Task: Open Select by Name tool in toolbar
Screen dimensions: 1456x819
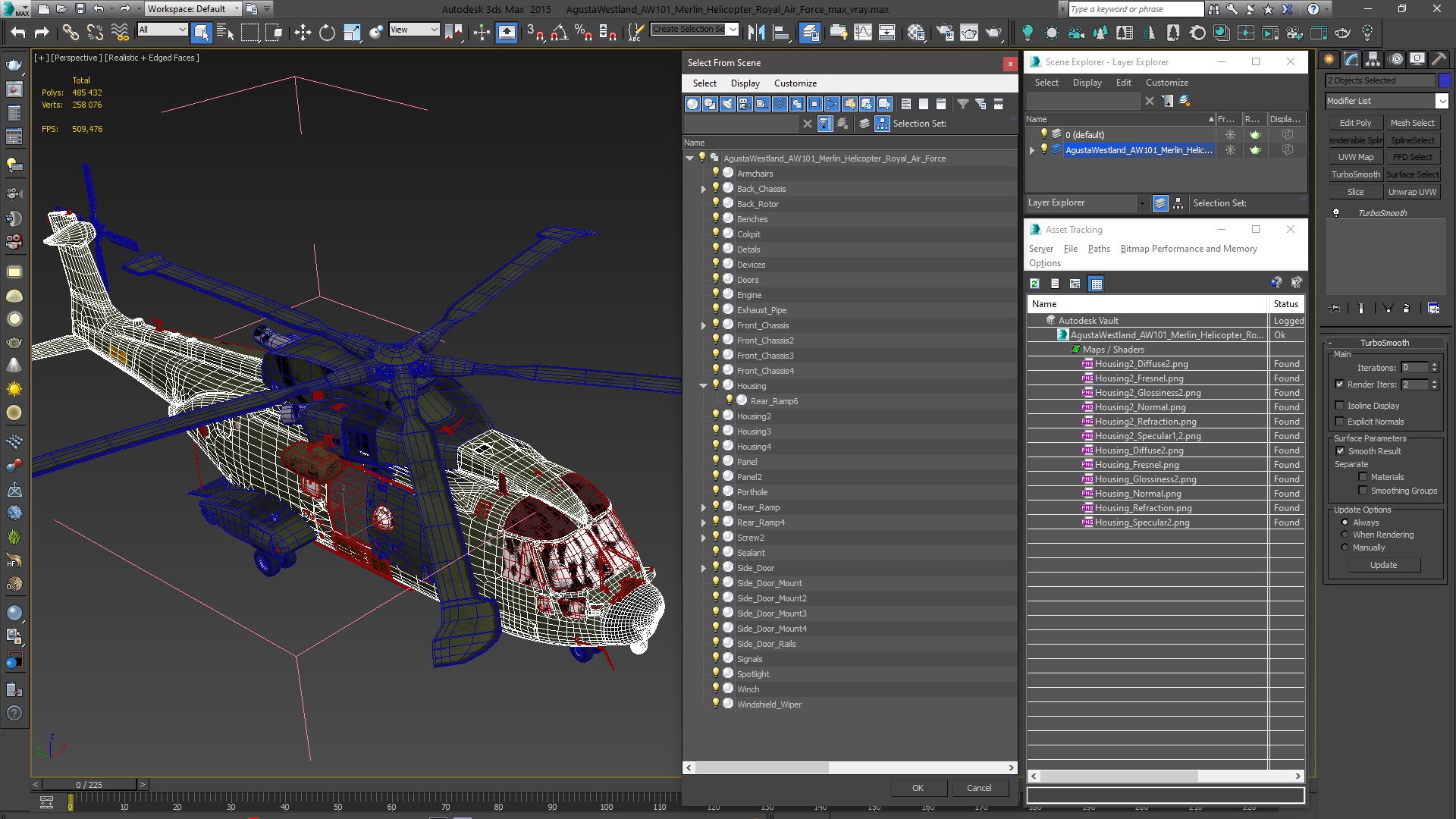Action: coord(225,32)
